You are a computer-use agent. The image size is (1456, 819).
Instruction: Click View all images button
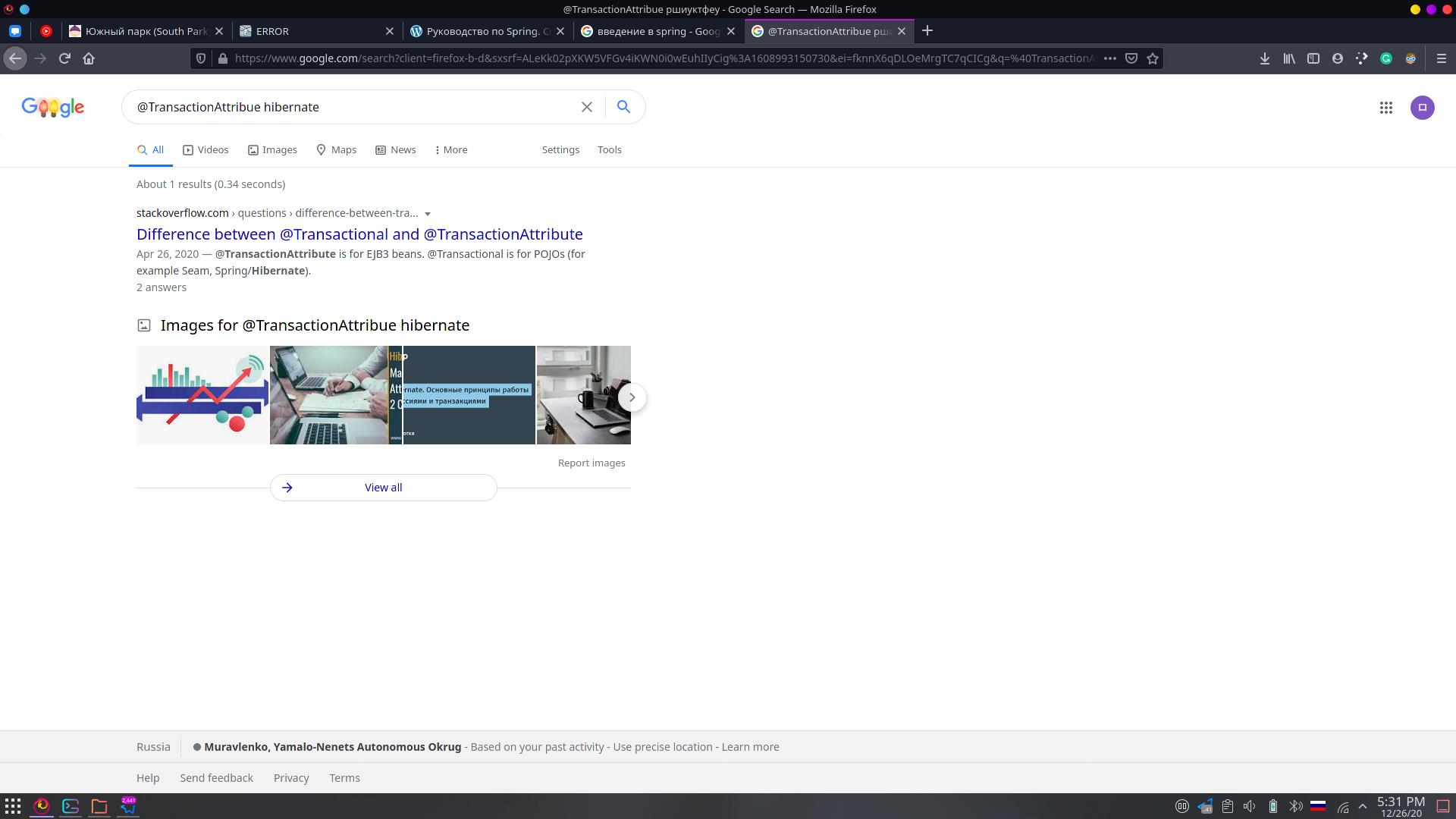(384, 488)
